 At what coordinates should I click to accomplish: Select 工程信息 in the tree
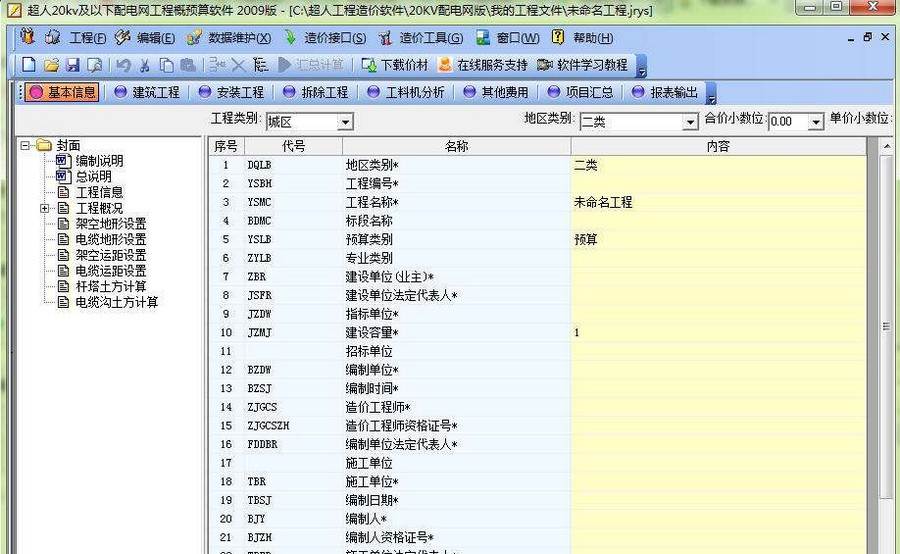pos(99,192)
